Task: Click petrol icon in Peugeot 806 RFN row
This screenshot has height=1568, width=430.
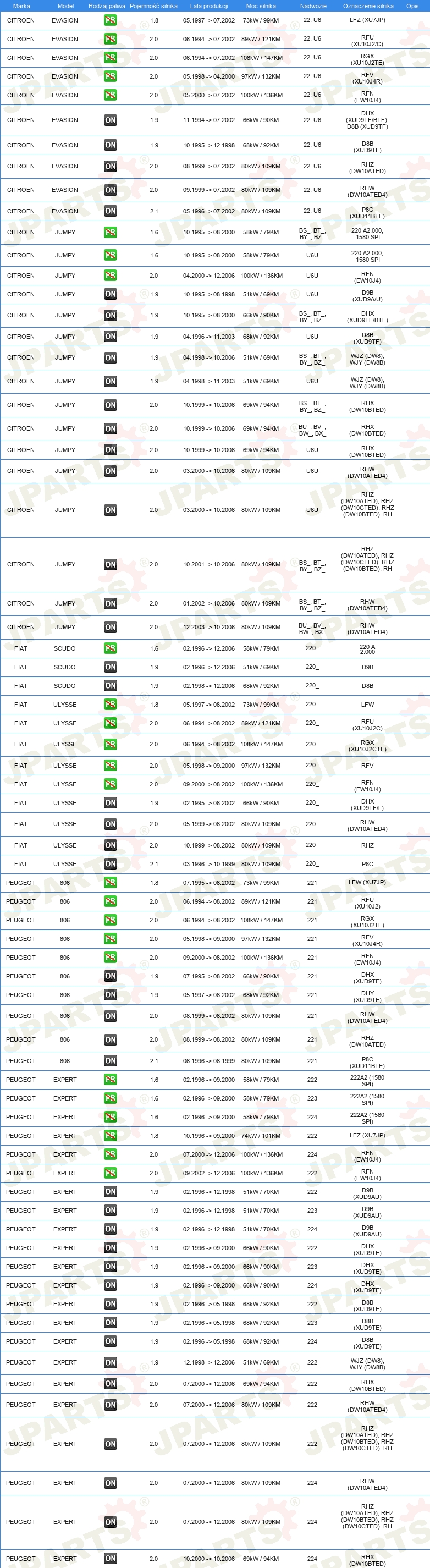Action: tap(110, 958)
